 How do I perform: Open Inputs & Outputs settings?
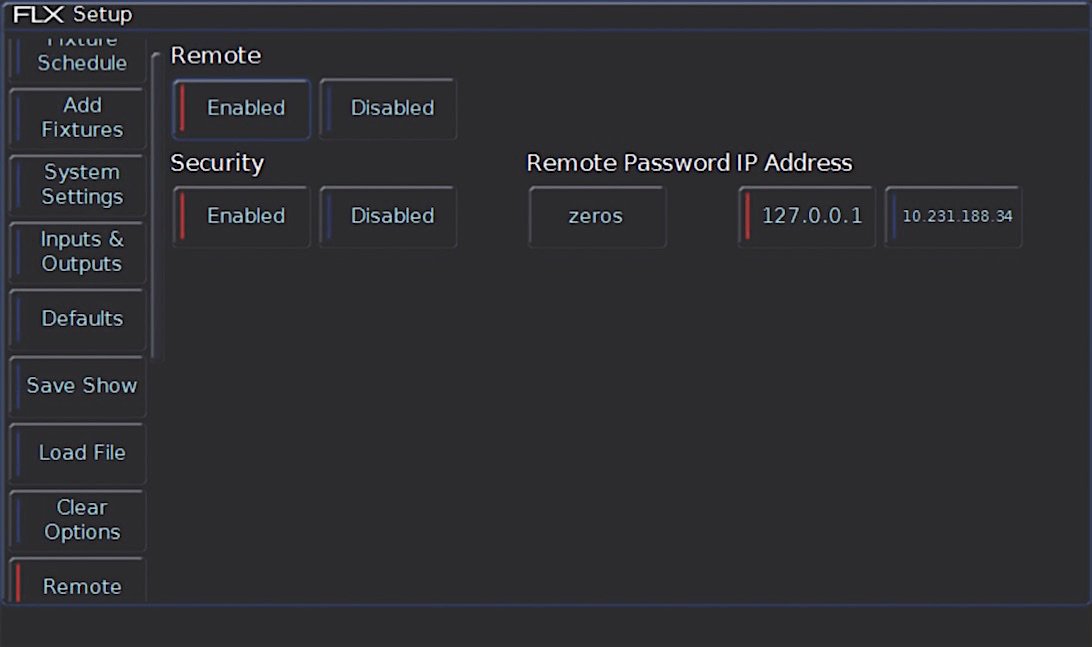(77, 251)
